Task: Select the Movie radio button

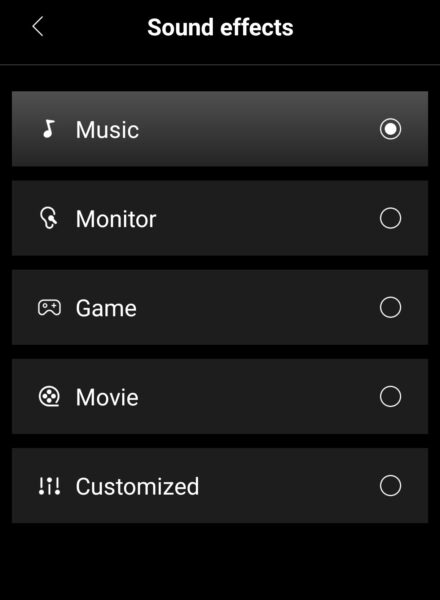Action: [x=390, y=396]
